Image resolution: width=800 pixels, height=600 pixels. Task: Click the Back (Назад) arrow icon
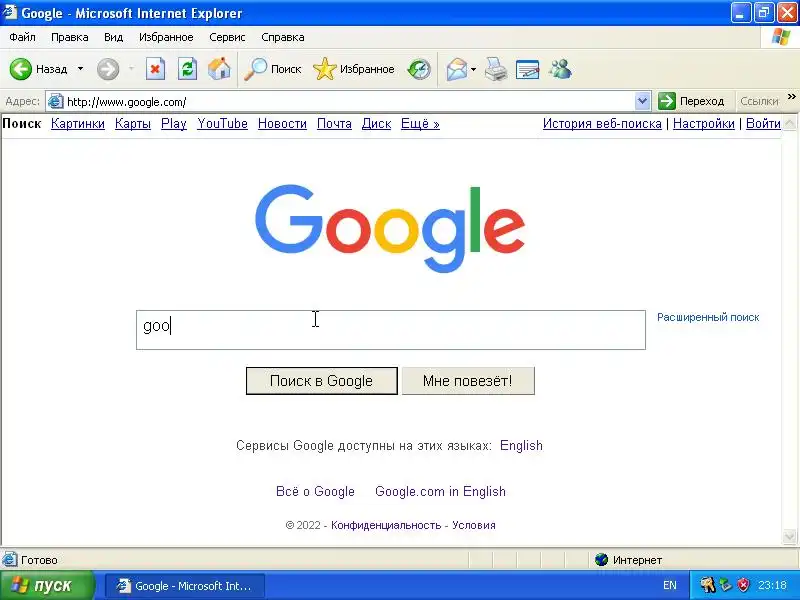click(x=21, y=69)
